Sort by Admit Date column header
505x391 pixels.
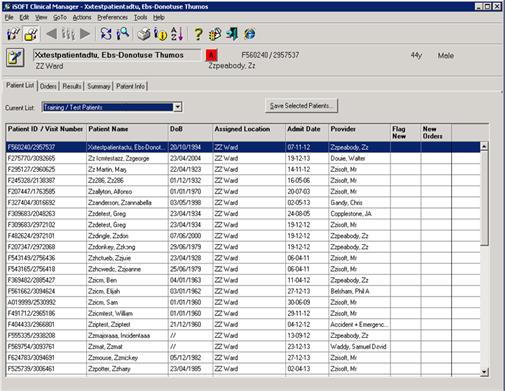click(x=307, y=132)
